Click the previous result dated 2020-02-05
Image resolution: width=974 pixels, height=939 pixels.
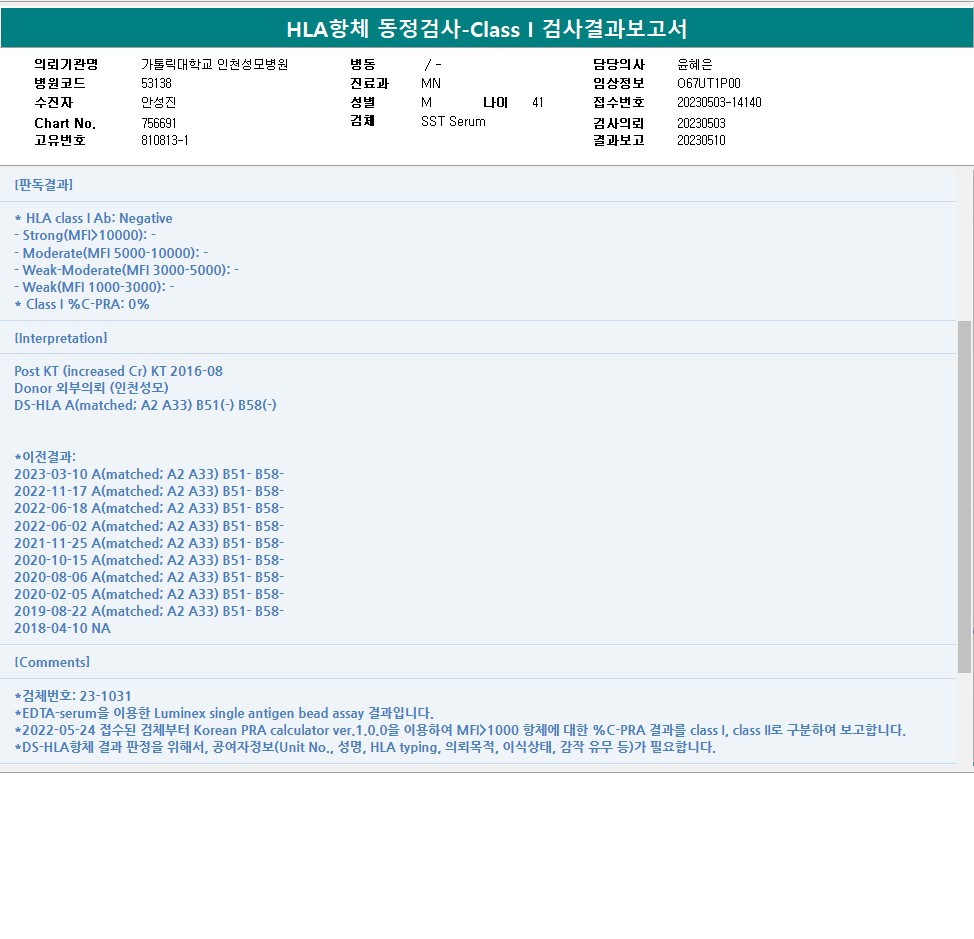coord(149,594)
